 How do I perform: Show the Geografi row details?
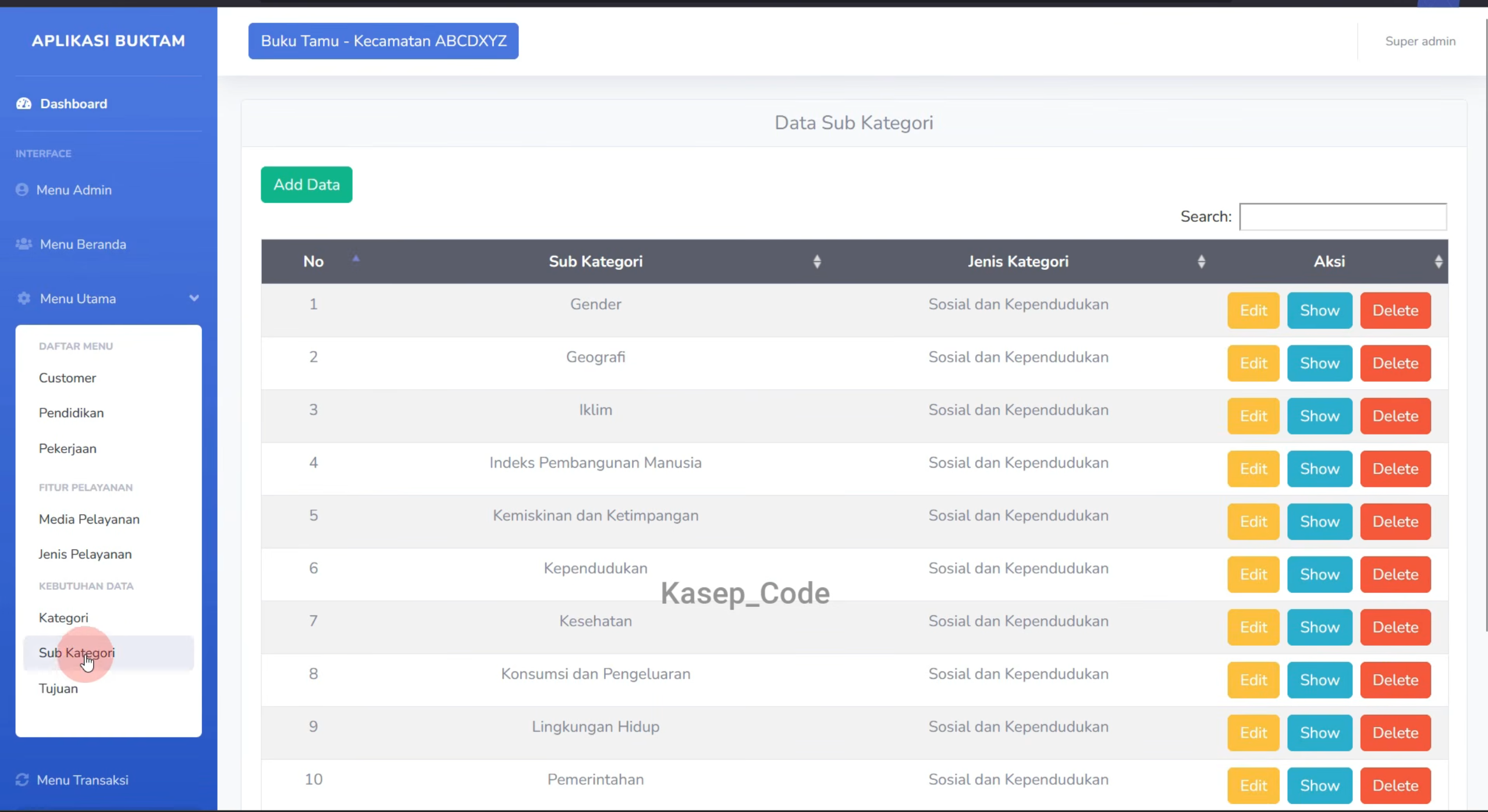[x=1320, y=364]
